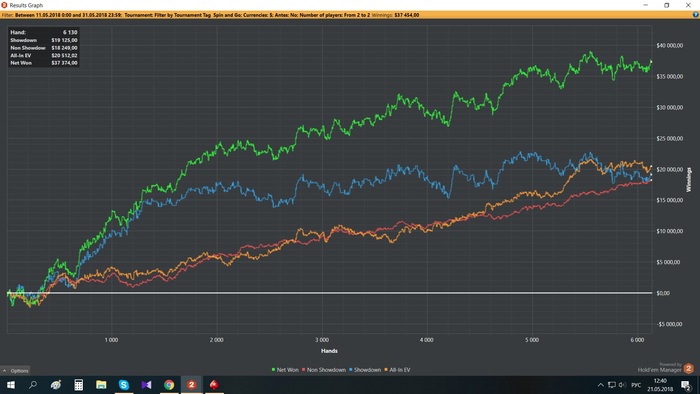
Task: Show hidden system tray icons
Action: 600,385
